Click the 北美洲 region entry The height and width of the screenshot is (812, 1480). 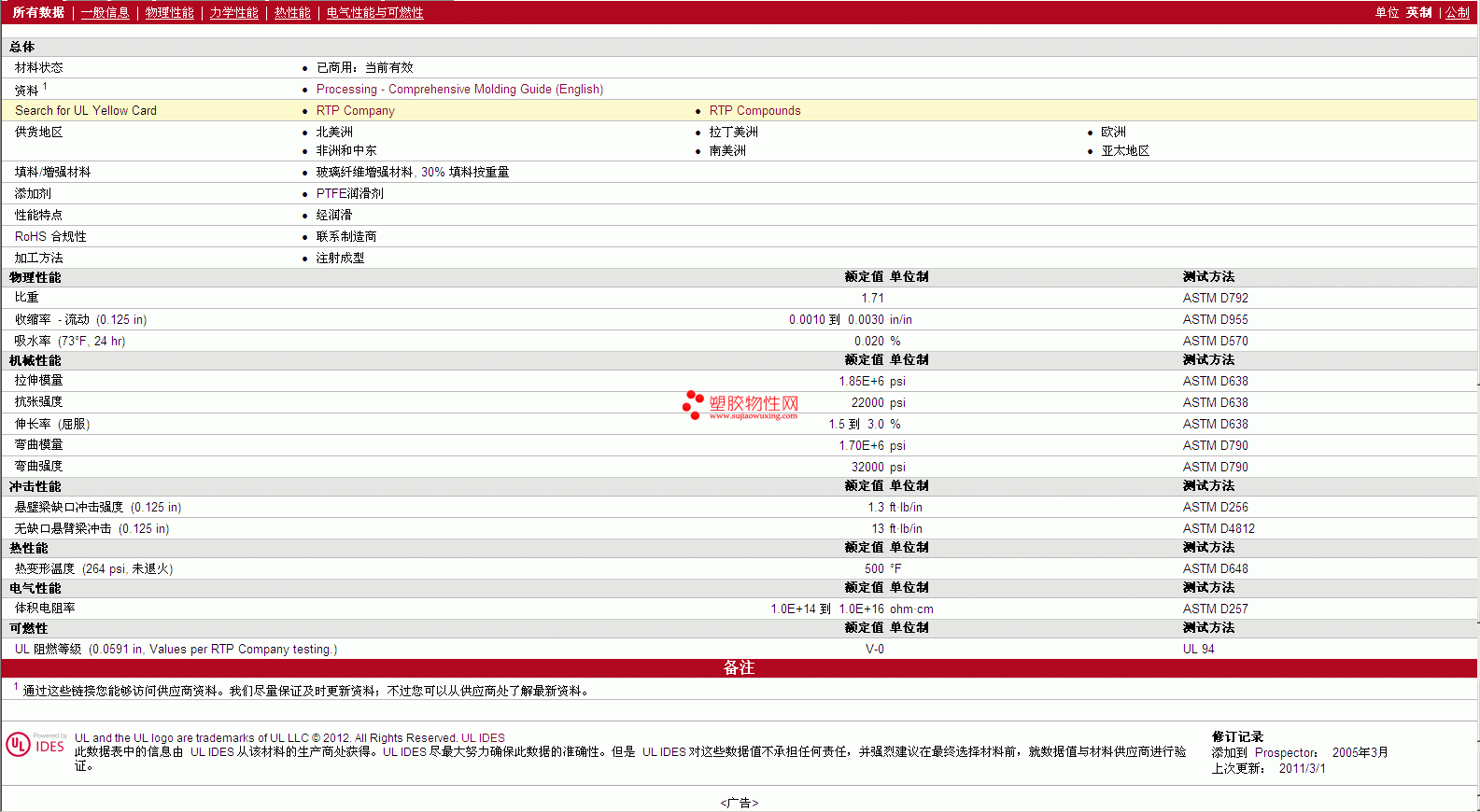coord(334,132)
